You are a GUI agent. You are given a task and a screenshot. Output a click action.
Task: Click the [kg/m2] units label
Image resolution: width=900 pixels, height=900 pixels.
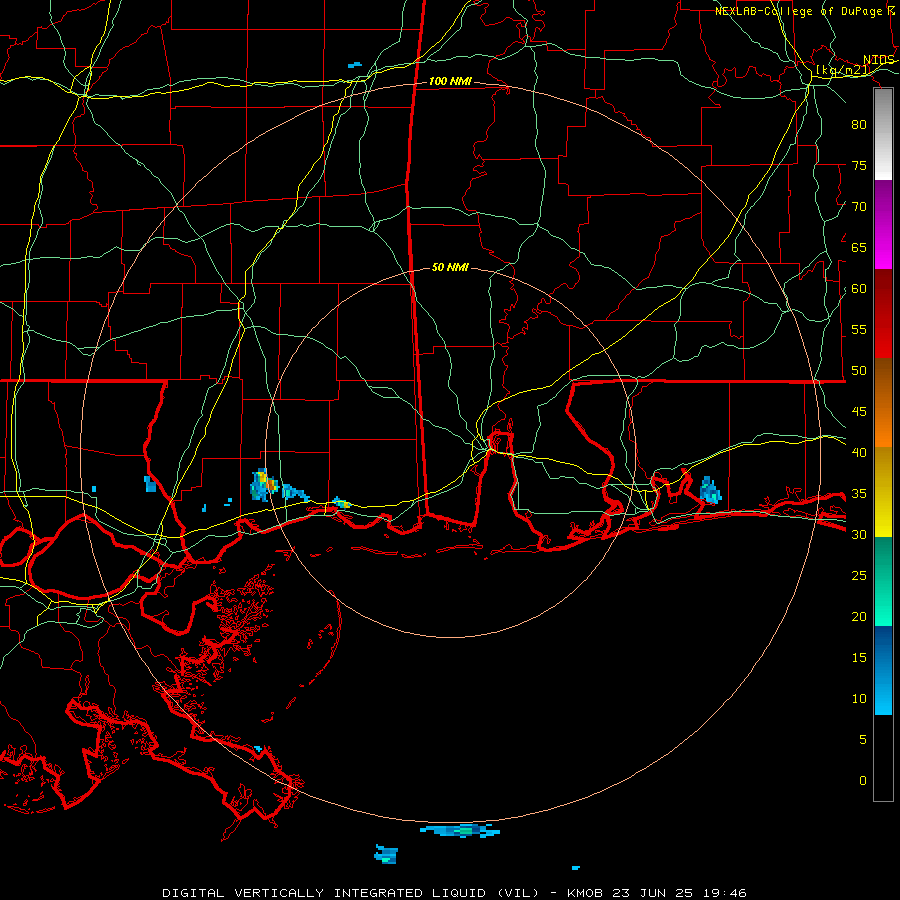(x=843, y=71)
